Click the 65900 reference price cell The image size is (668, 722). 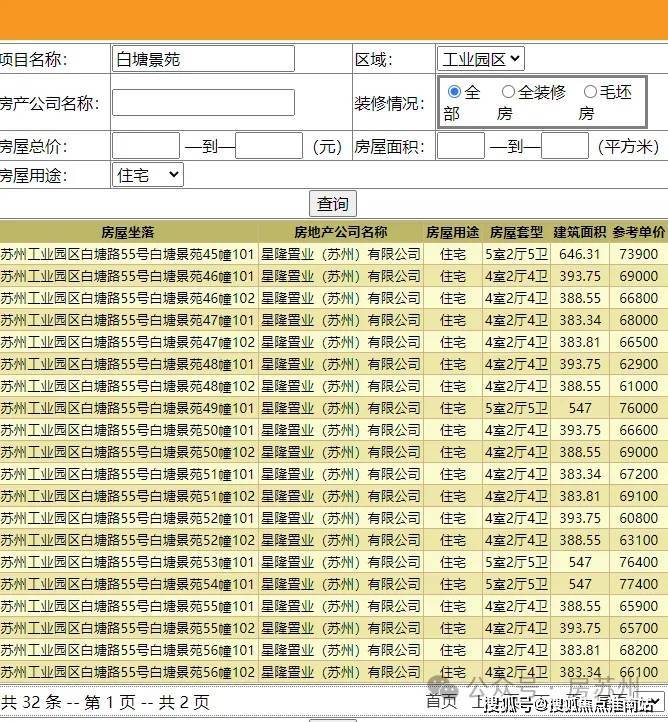639,606
